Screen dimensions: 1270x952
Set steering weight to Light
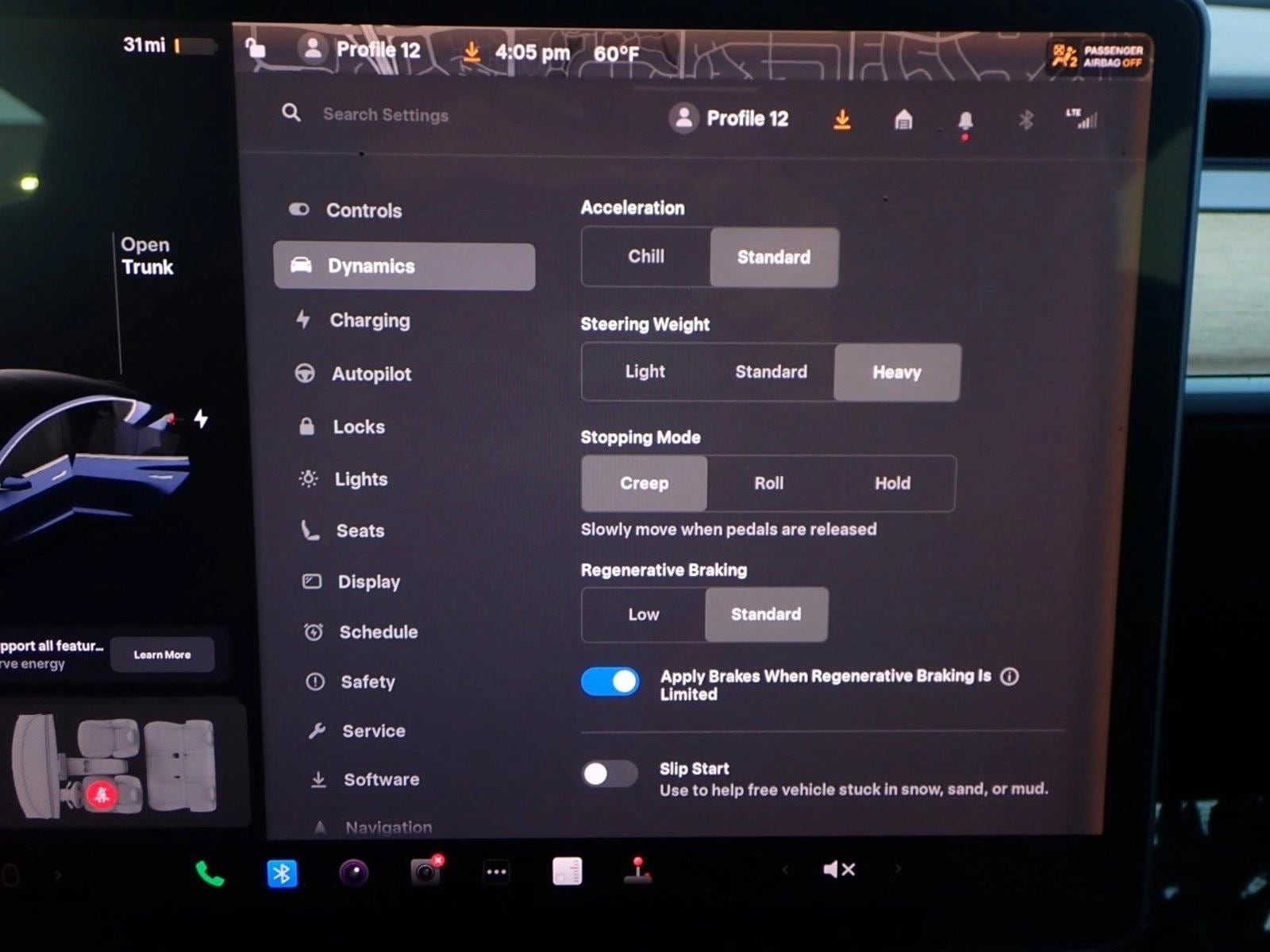click(645, 372)
